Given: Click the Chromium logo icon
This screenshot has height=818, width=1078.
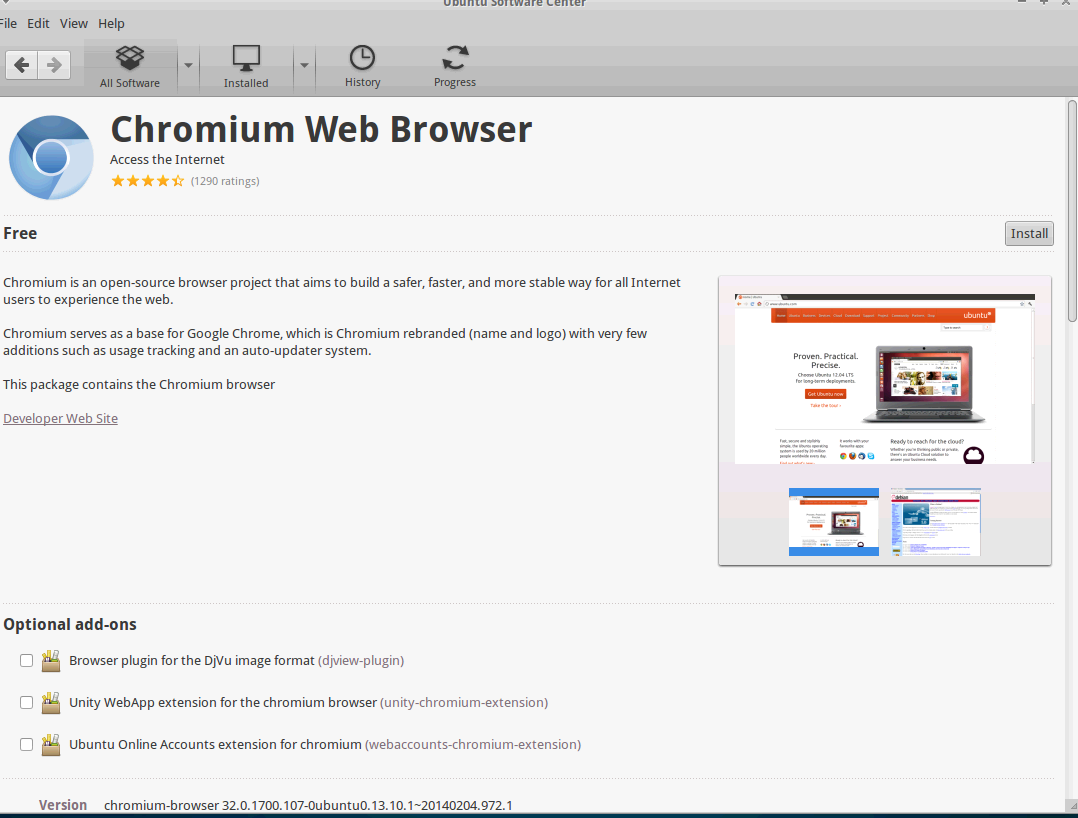Looking at the screenshot, I should point(51,157).
